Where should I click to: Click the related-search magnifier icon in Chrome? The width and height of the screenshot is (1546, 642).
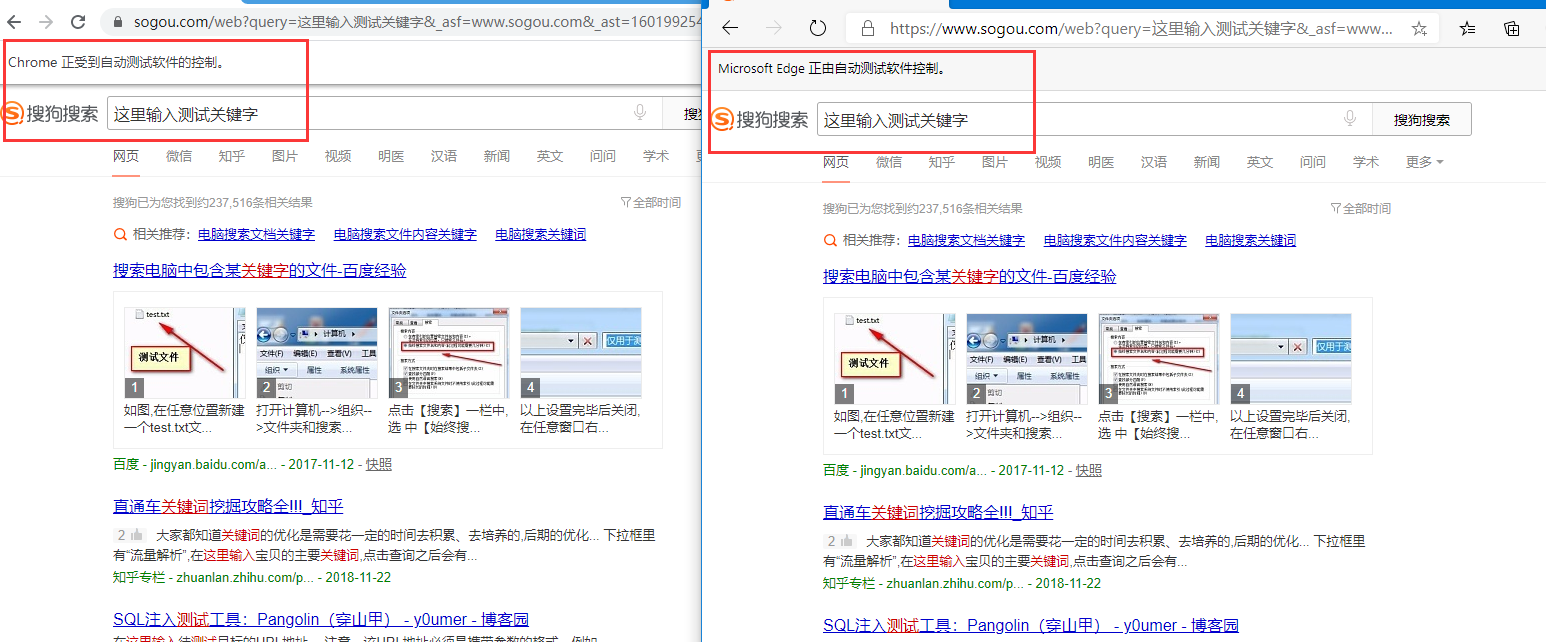pos(121,235)
